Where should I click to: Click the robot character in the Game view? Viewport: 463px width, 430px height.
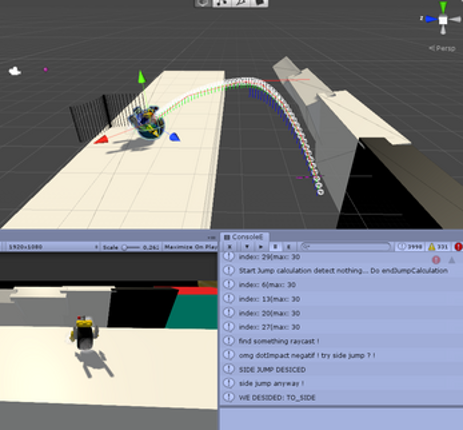85,332
